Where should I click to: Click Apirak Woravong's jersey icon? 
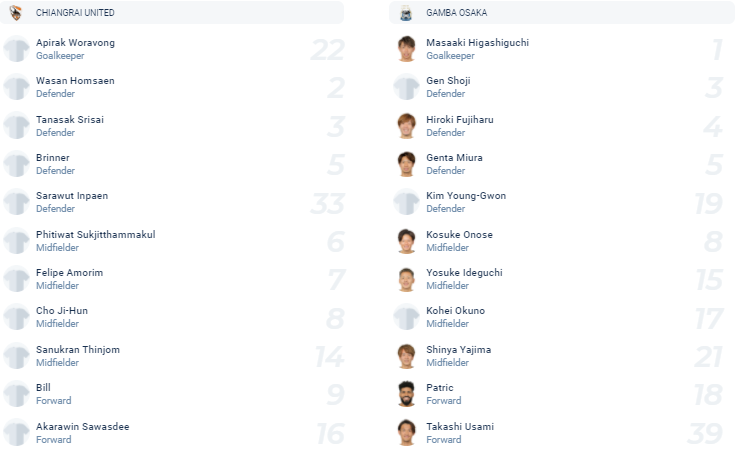[x=16, y=49]
